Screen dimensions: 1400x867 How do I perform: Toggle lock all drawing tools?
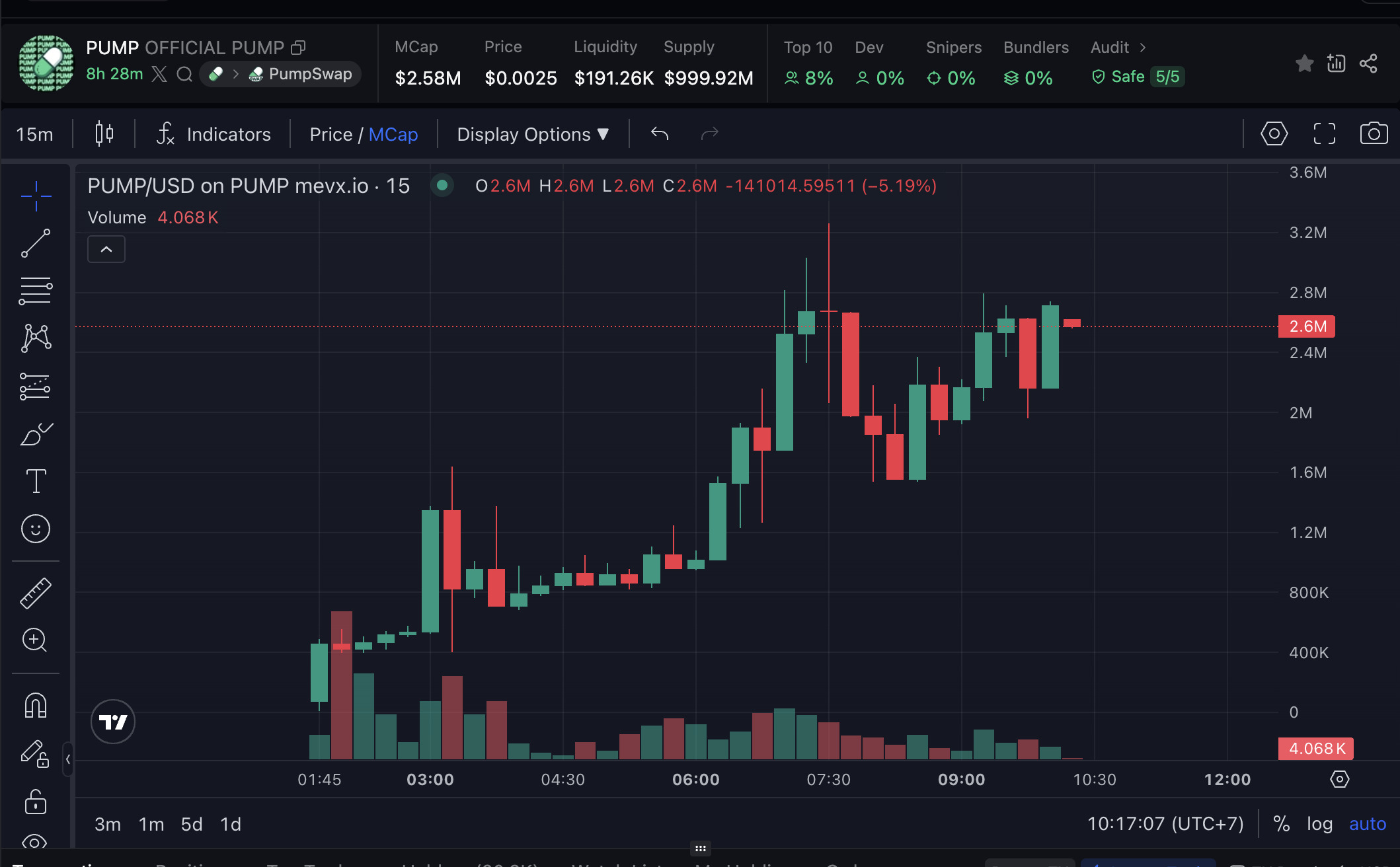[36, 802]
